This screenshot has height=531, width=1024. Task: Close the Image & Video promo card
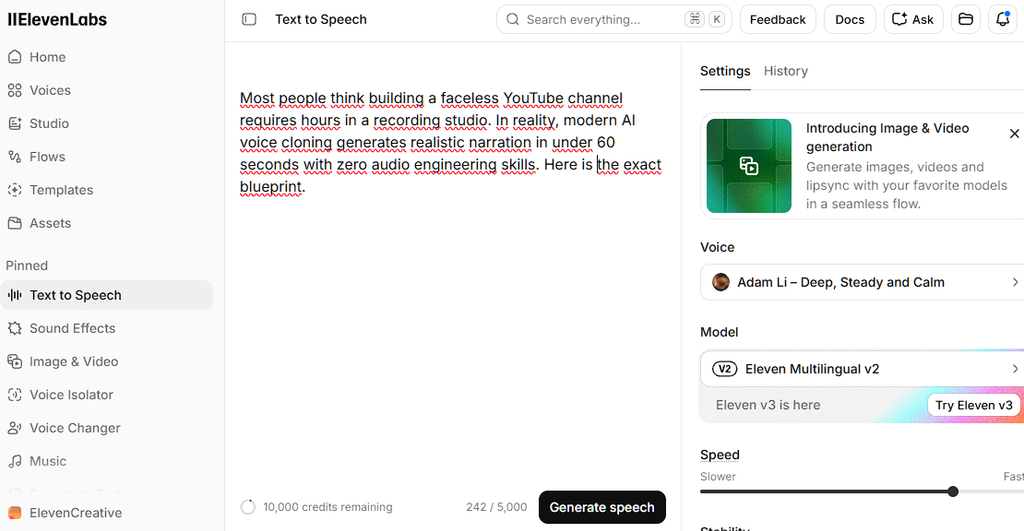tap(1014, 133)
